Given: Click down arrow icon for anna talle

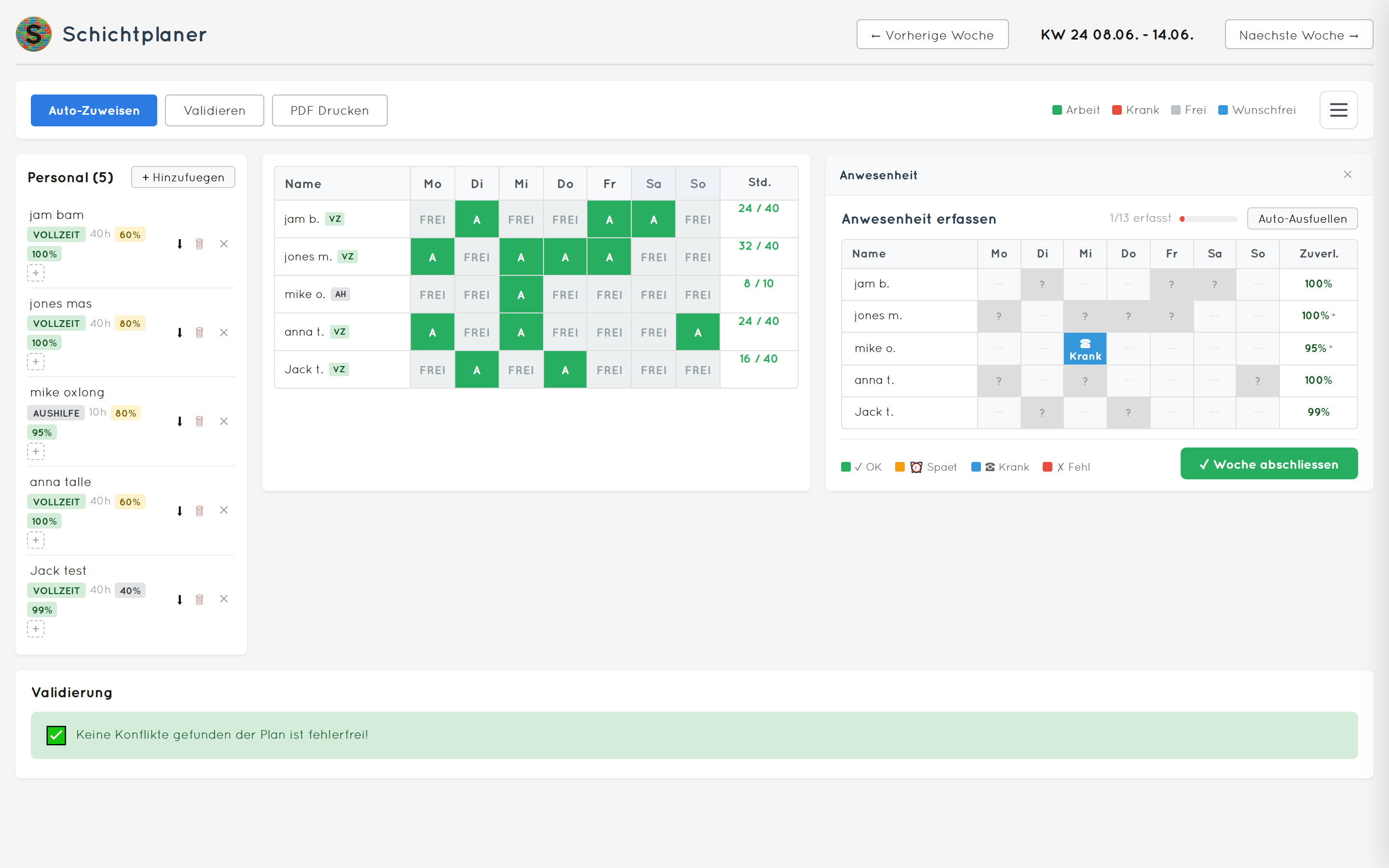Looking at the screenshot, I should tap(179, 510).
